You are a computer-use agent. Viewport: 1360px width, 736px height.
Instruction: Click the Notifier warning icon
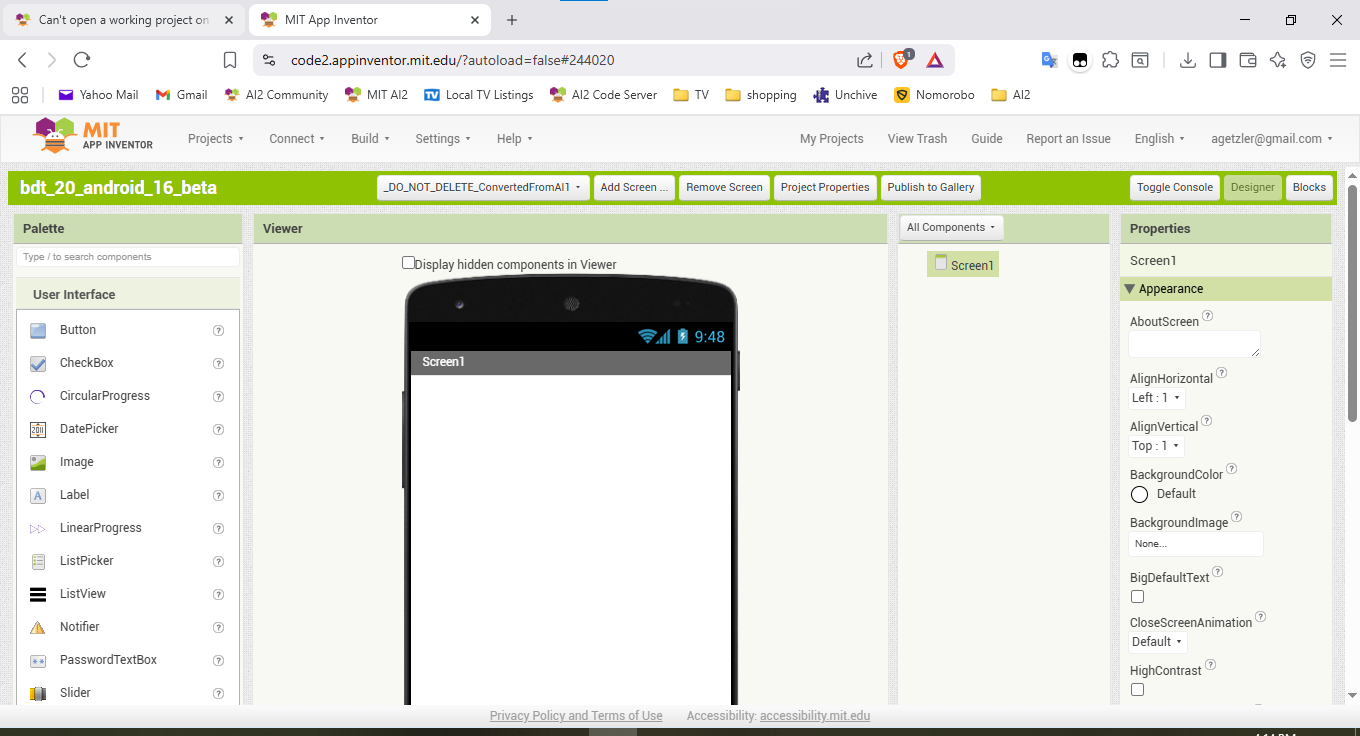point(38,627)
